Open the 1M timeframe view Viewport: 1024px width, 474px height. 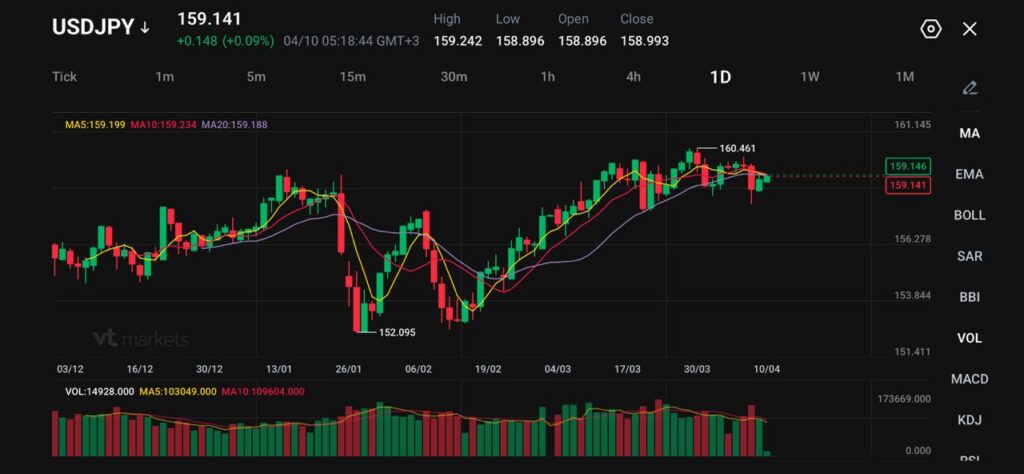904,77
